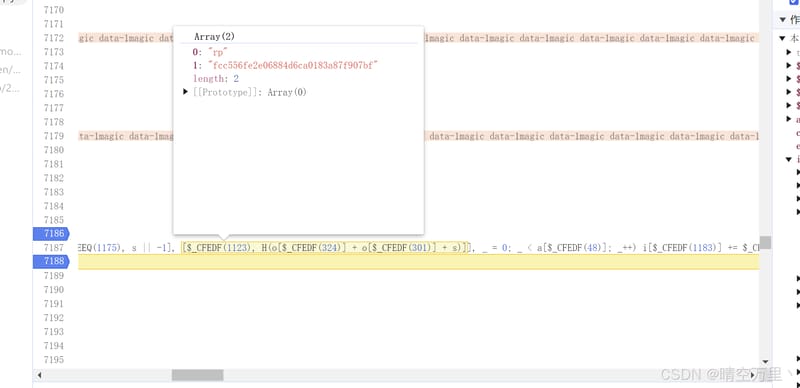The height and width of the screenshot is (388, 800).
Task: Click the highlighted paused line 7188
Action: click(x=419, y=261)
